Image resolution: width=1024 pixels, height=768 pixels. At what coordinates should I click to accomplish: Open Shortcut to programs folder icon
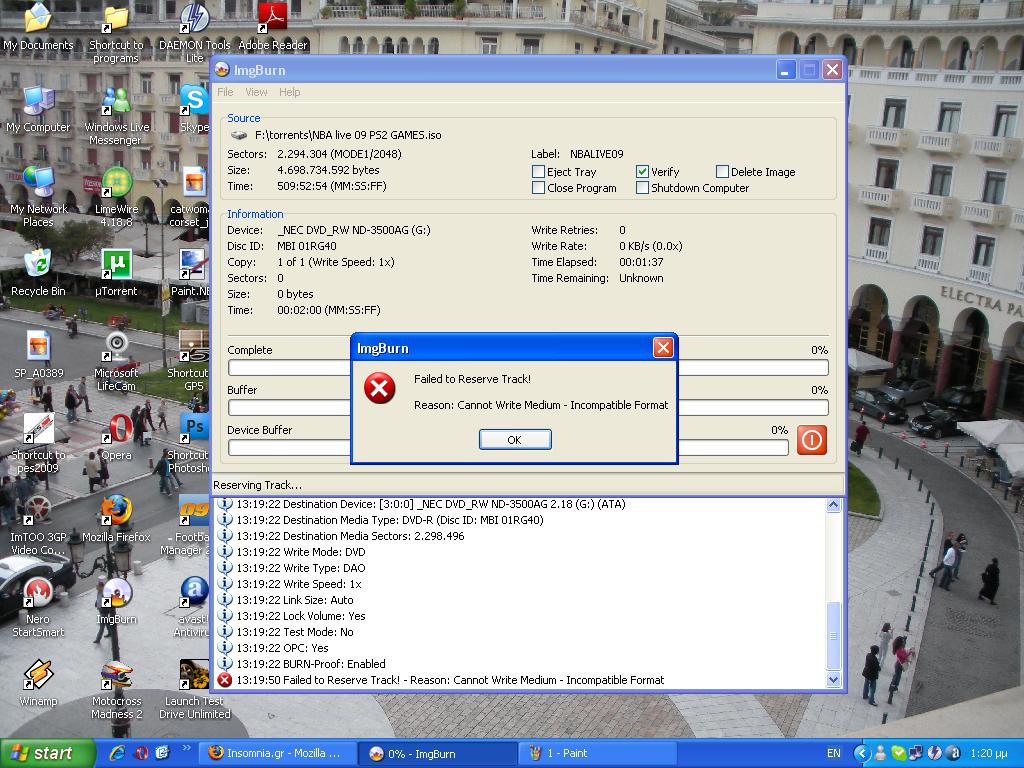116,33
